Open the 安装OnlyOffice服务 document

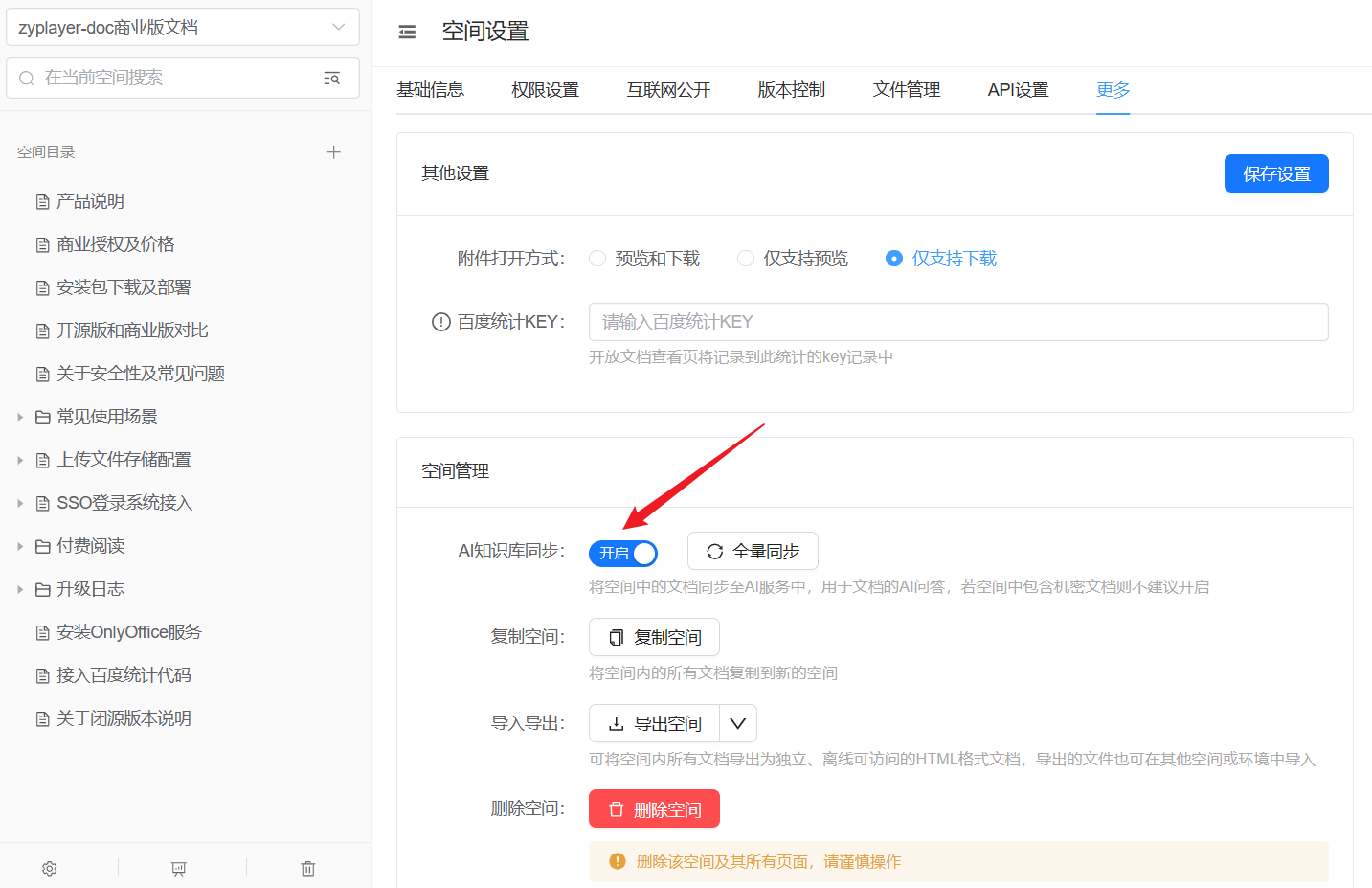(x=129, y=632)
